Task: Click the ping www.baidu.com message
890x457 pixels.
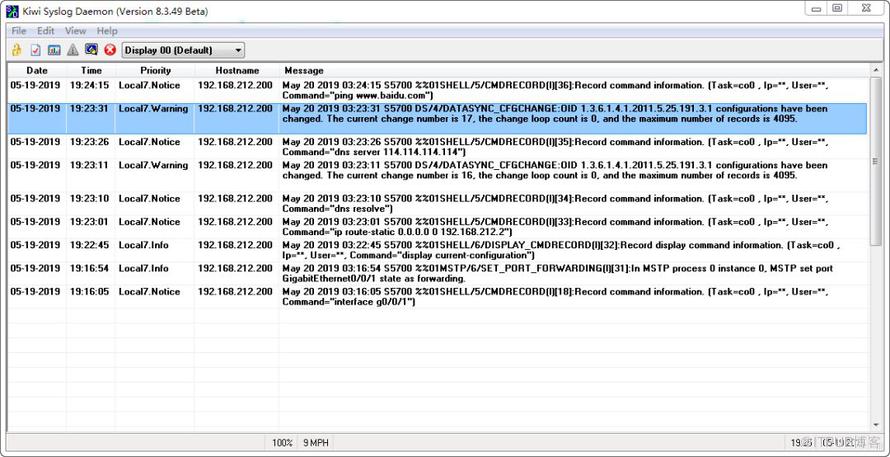Action: (555, 90)
